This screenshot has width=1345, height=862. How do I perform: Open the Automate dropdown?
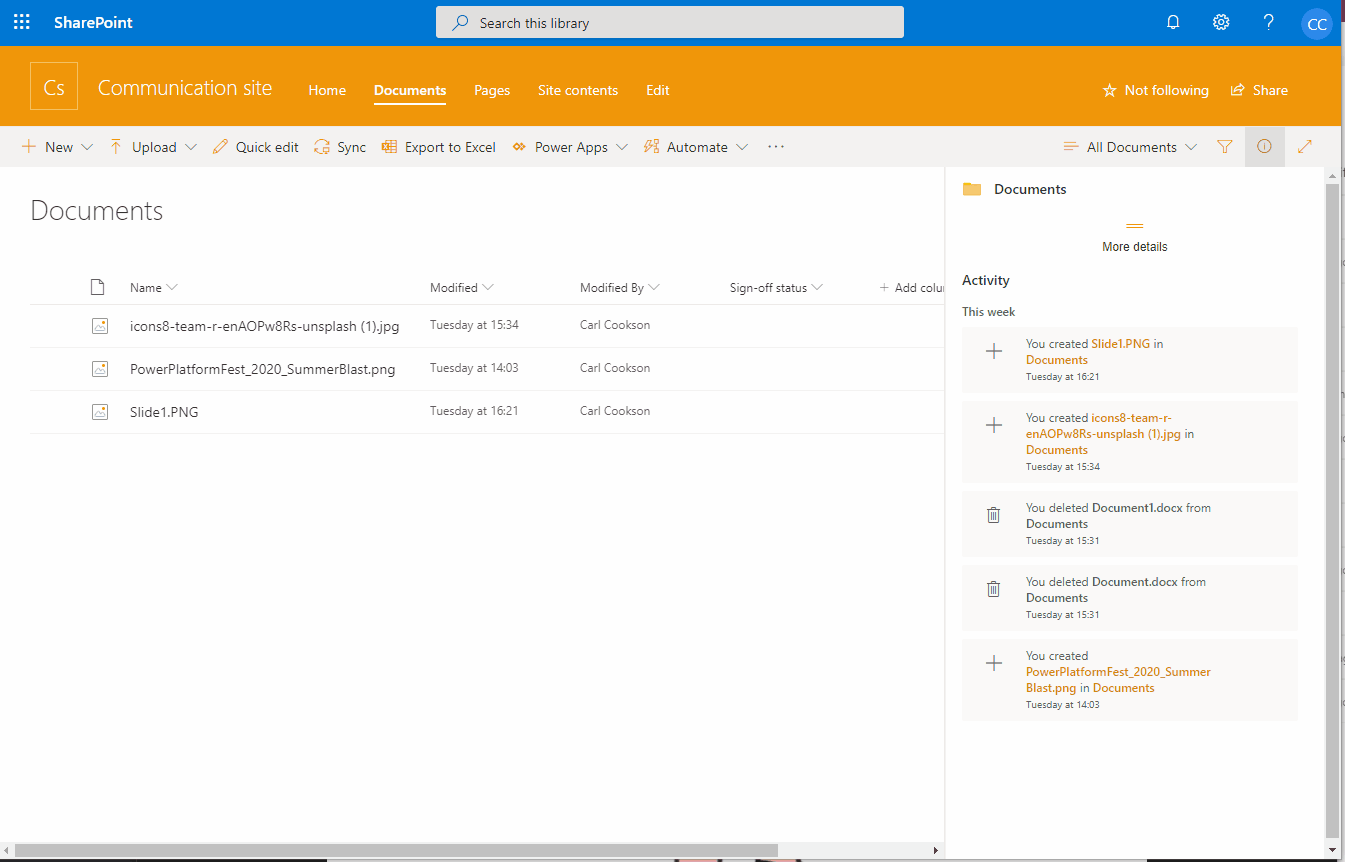pos(697,147)
